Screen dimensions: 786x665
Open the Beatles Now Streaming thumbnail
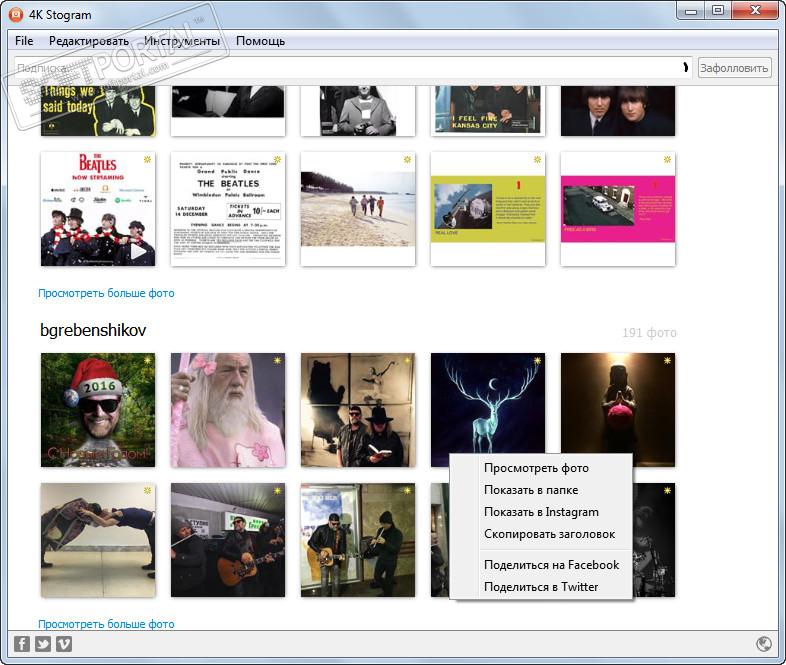click(98, 209)
